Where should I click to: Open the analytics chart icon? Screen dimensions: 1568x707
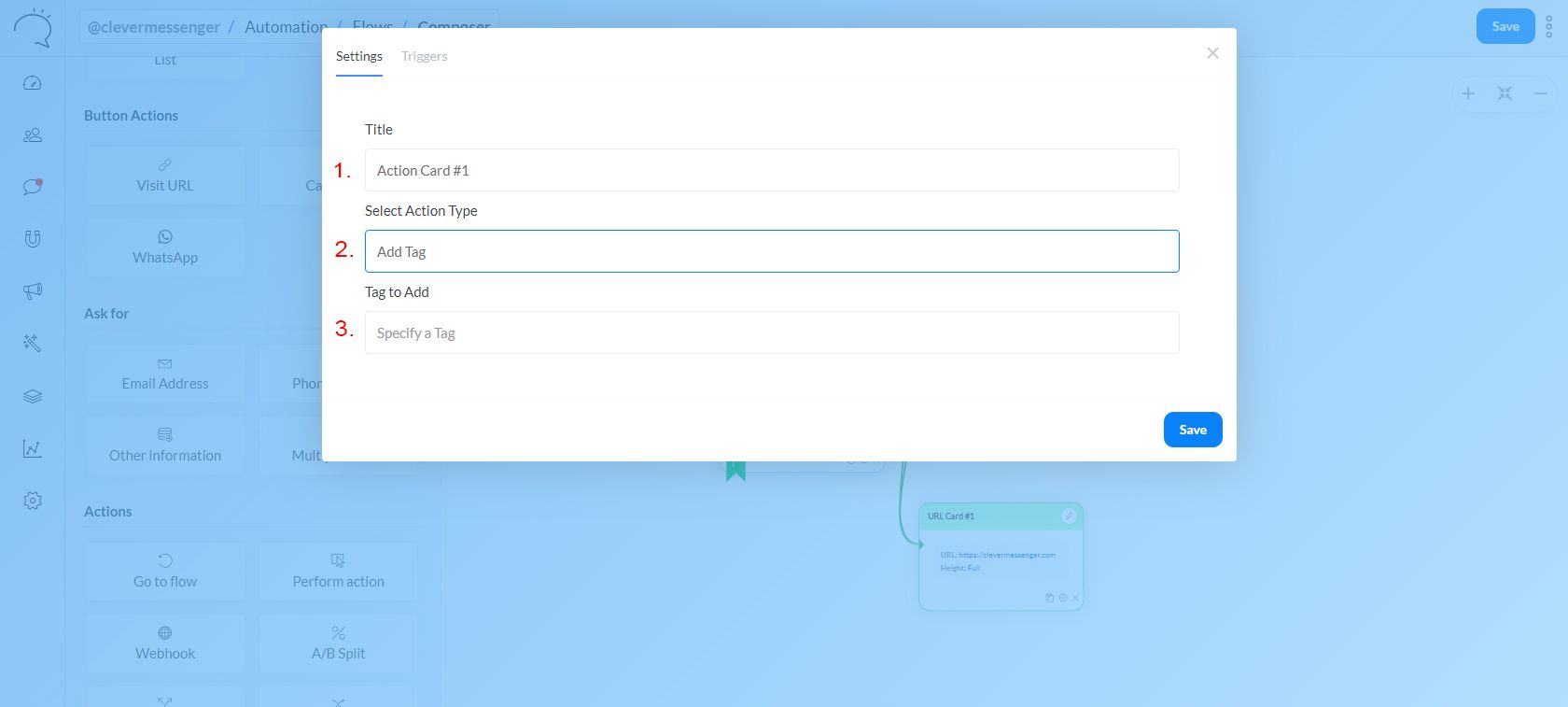click(33, 448)
